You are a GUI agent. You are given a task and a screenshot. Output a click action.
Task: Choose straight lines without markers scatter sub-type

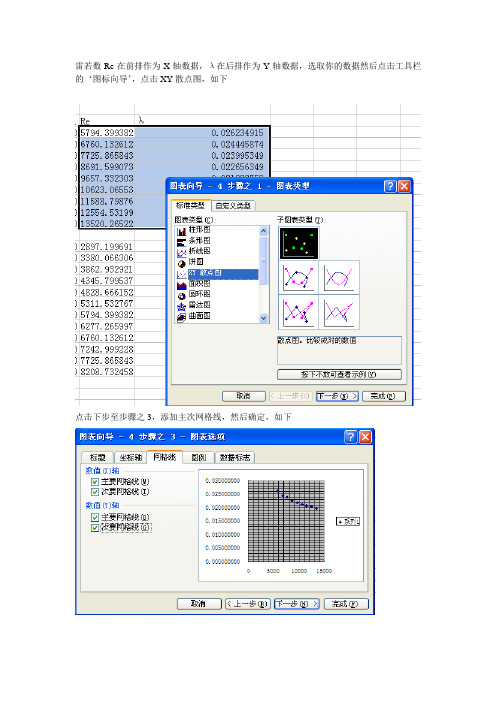point(339,312)
